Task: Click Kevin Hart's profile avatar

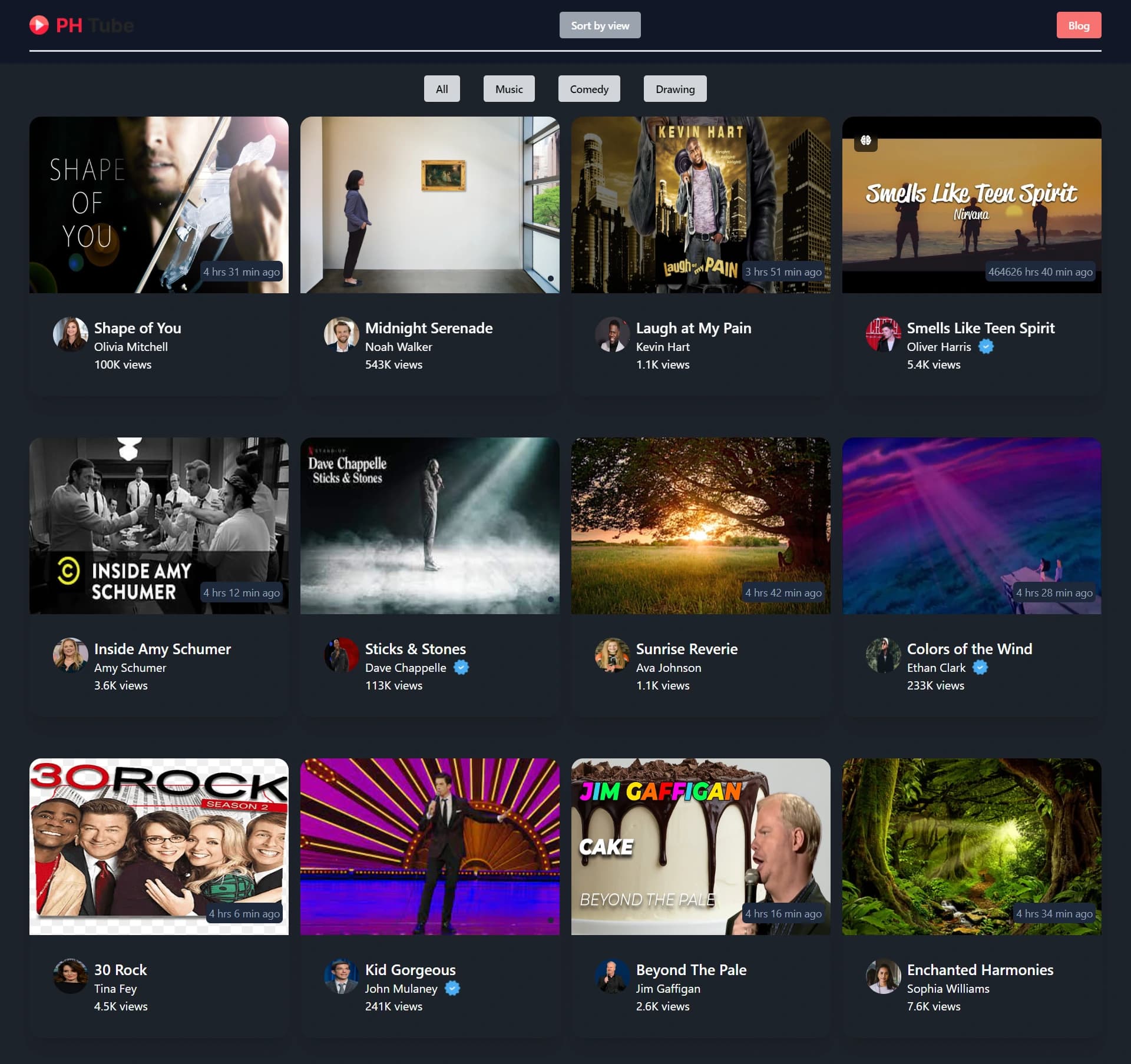Action: coord(613,334)
